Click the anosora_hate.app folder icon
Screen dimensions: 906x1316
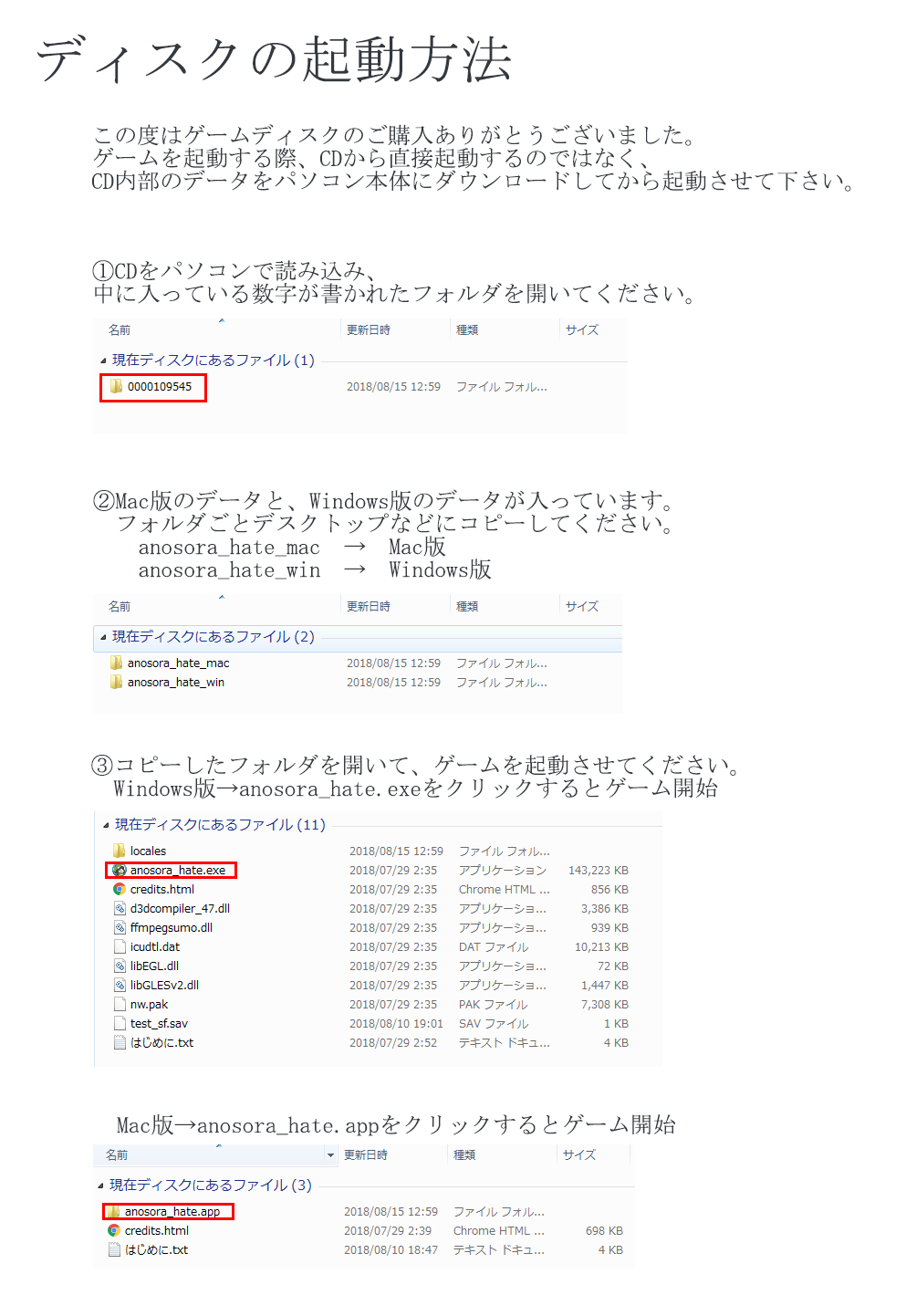[x=113, y=1211]
